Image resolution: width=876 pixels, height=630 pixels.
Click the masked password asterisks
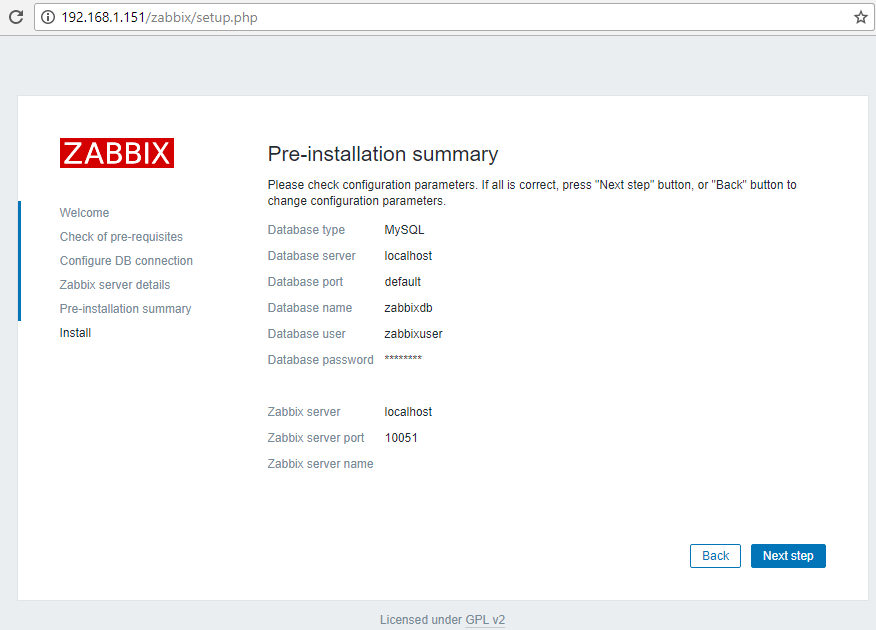(403, 358)
